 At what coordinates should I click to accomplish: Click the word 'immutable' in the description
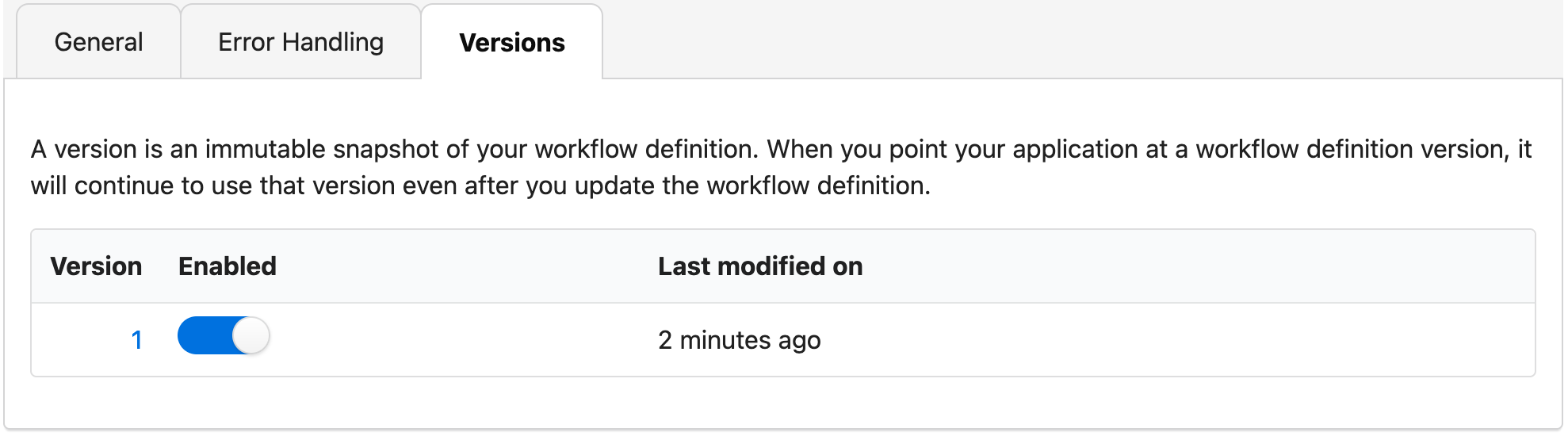tap(266, 149)
